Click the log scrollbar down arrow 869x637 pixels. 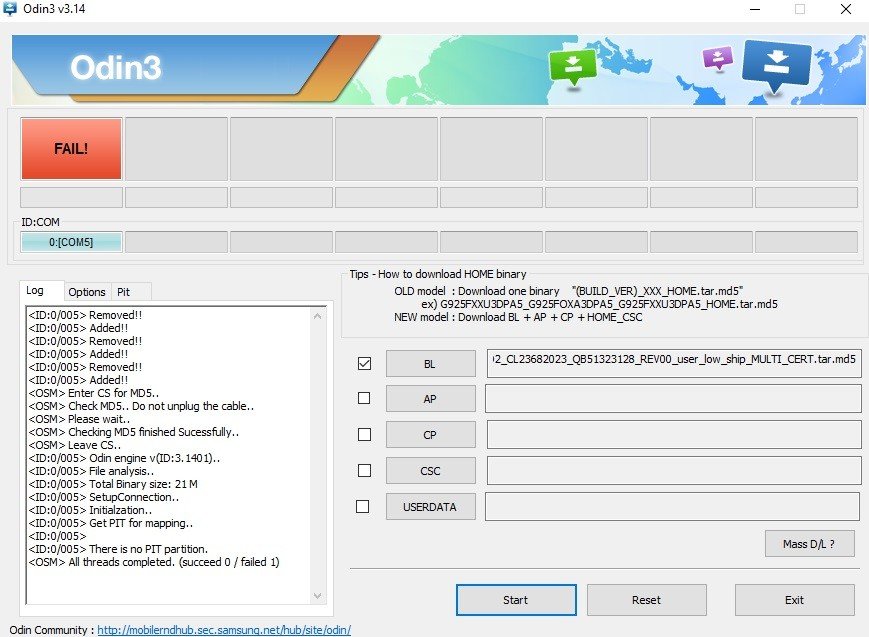(319, 596)
